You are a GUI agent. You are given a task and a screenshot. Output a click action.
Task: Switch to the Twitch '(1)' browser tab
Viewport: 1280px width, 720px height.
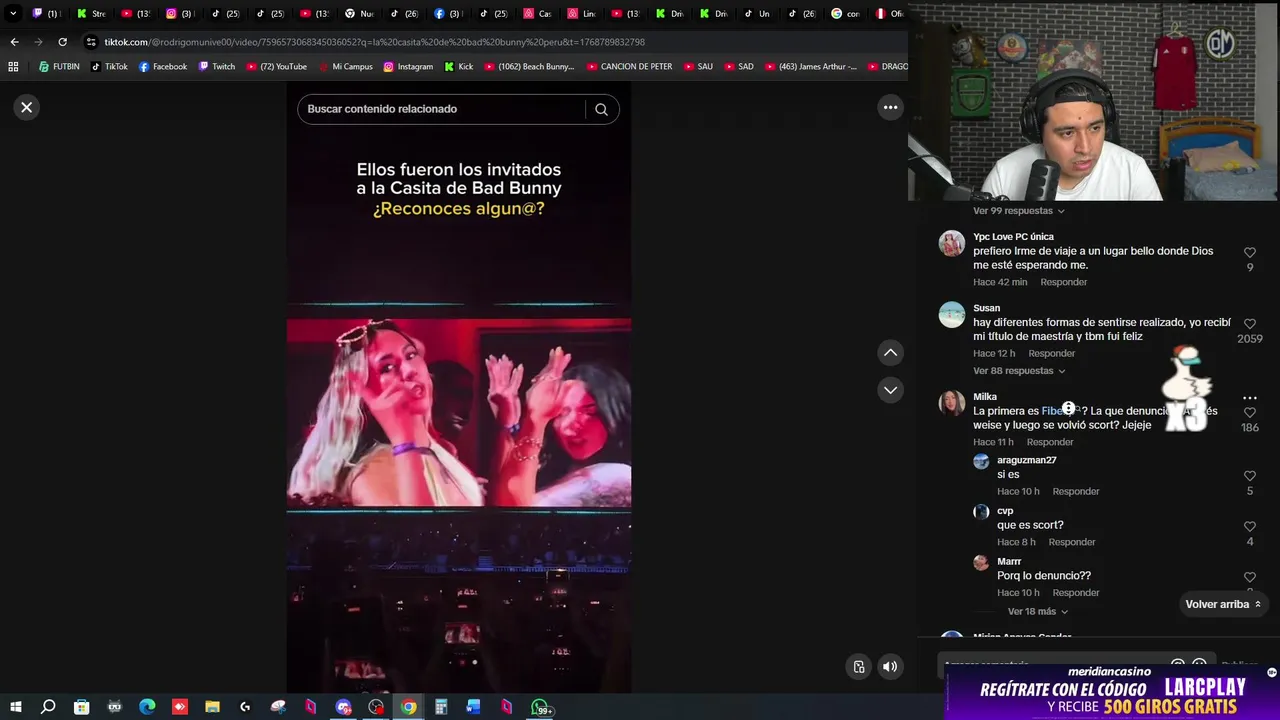(46, 13)
